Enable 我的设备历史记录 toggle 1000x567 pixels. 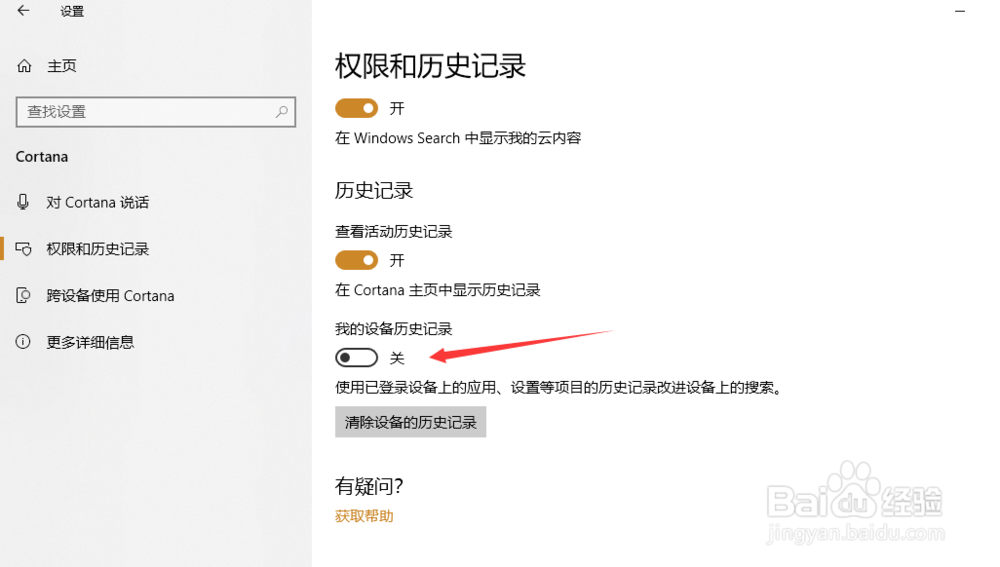coord(357,358)
